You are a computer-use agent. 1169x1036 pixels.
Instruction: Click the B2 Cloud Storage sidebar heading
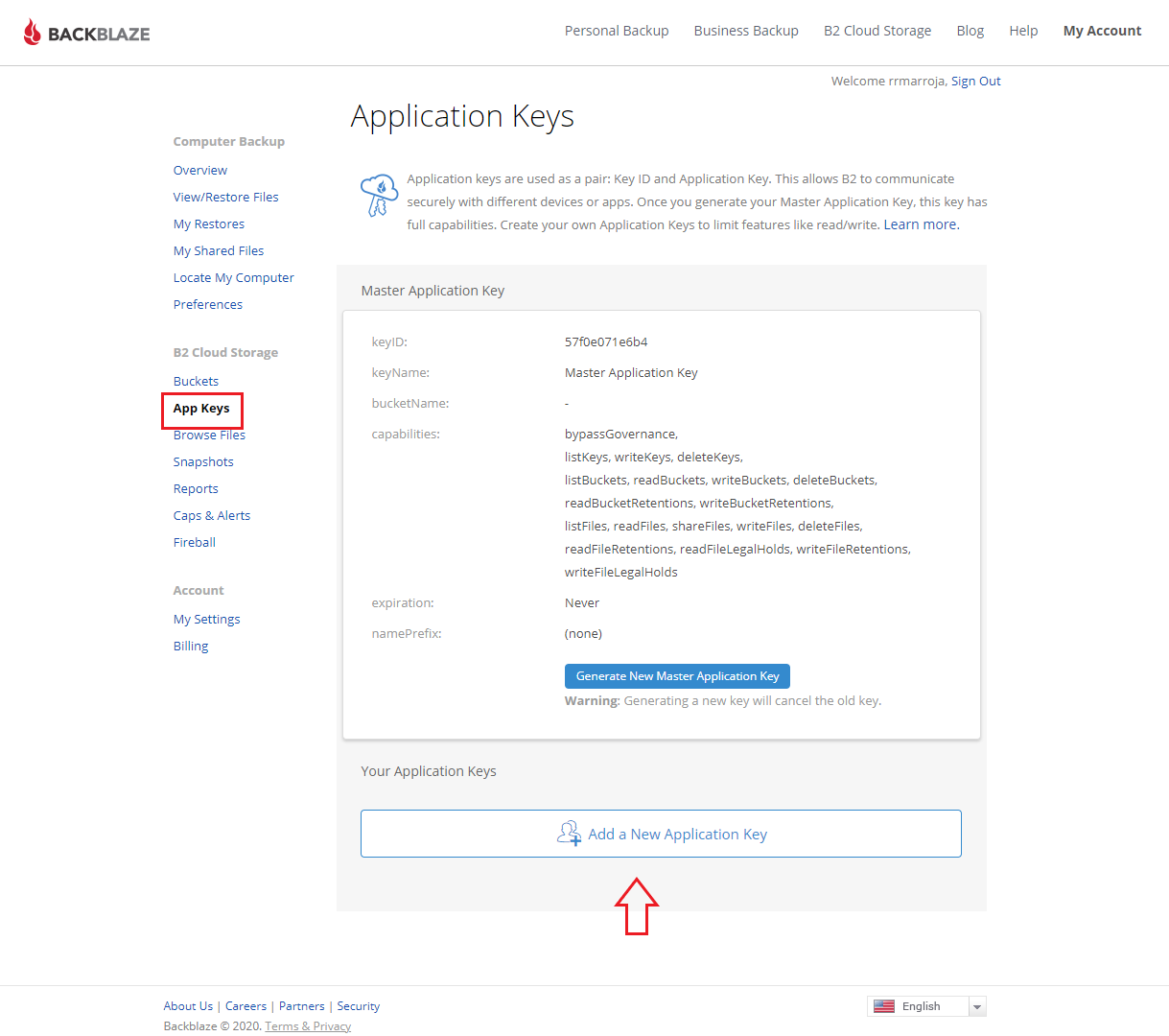pos(225,352)
